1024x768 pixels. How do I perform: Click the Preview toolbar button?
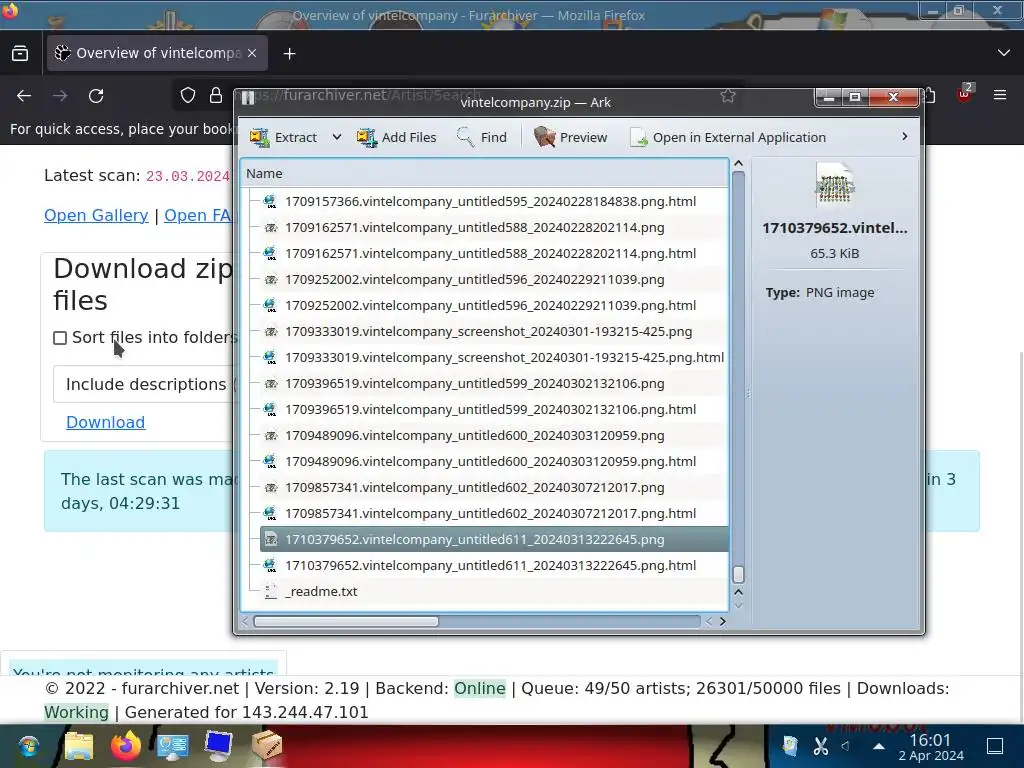(571, 137)
